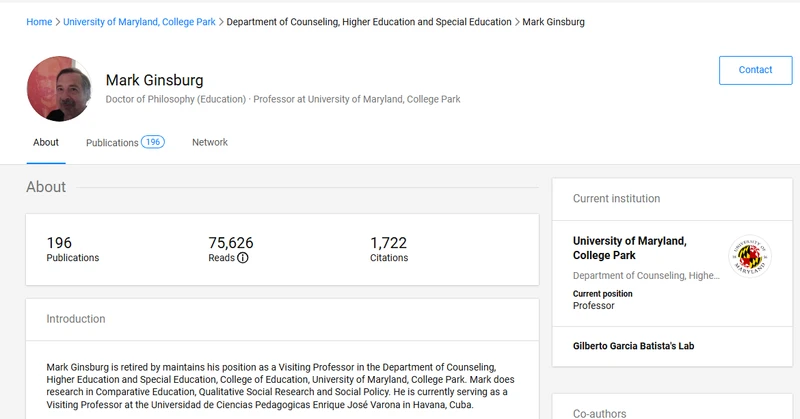Click the truncated Department of Counseling text
The height and width of the screenshot is (419, 800).
pos(646,276)
